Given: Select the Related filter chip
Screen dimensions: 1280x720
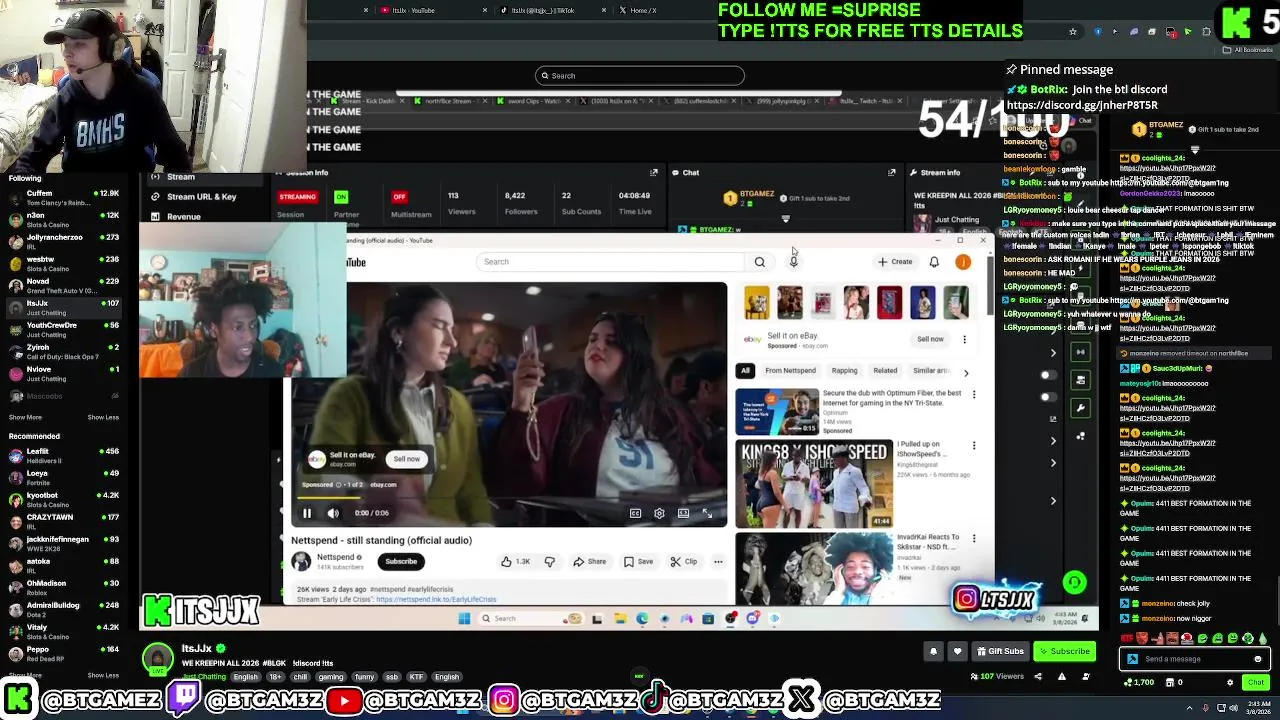Looking at the screenshot, I should pyautogui.click(x=885, y=371).
